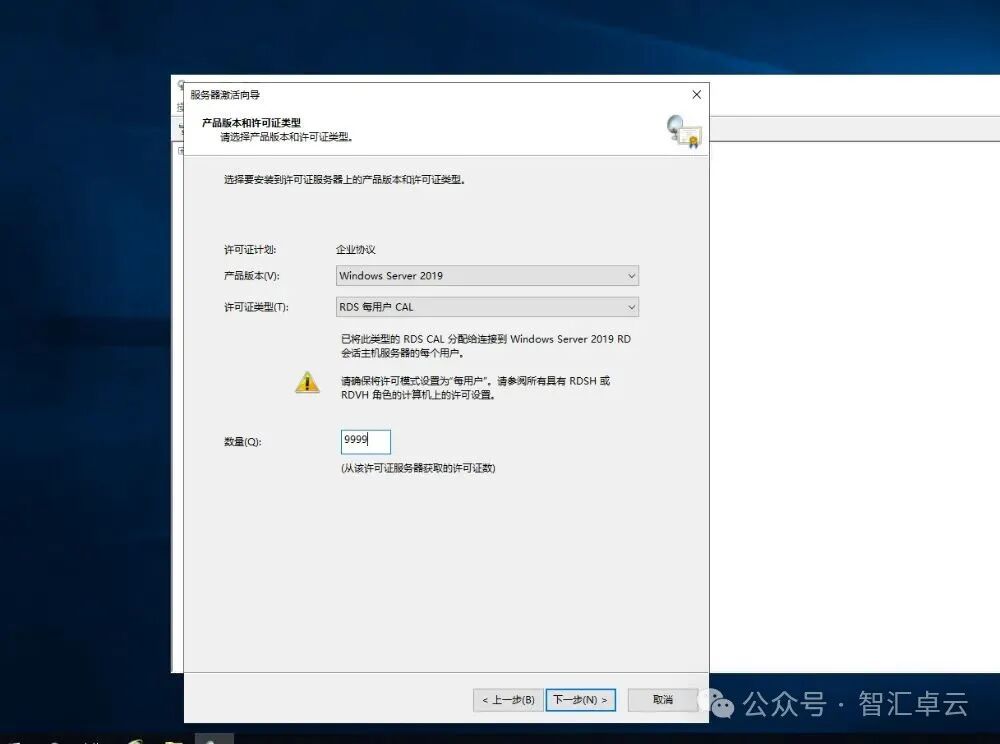Click 取消 to cancel the activation wizard
Screen dimensions: 1000x744
point(663,700)
